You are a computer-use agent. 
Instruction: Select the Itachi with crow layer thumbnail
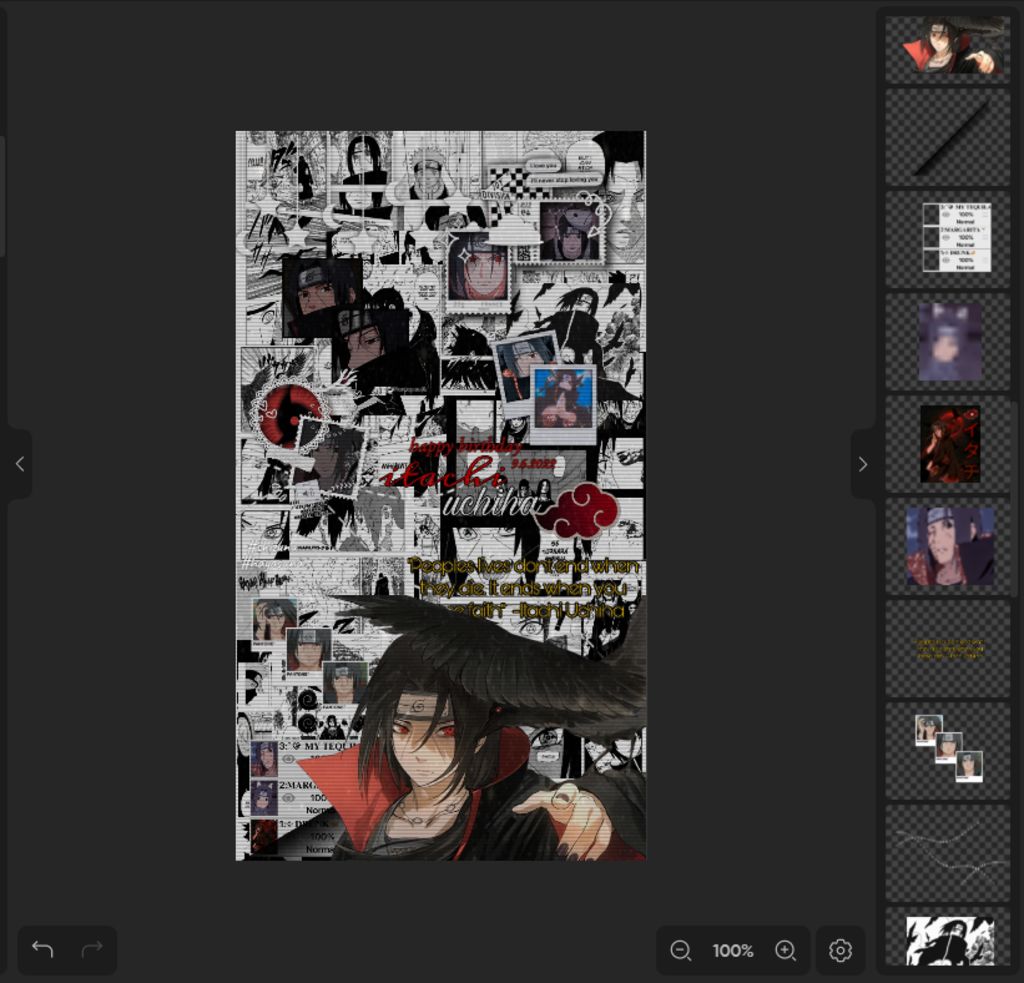(948, 49)
